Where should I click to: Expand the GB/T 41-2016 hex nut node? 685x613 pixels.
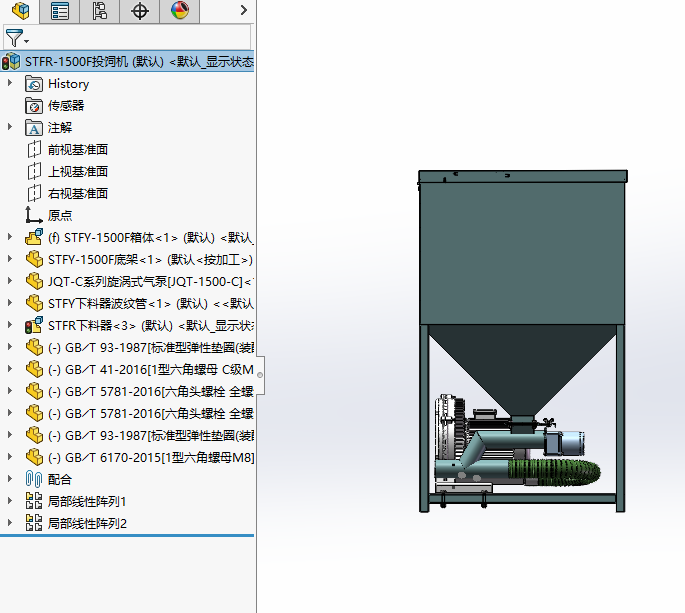point(10,369)
